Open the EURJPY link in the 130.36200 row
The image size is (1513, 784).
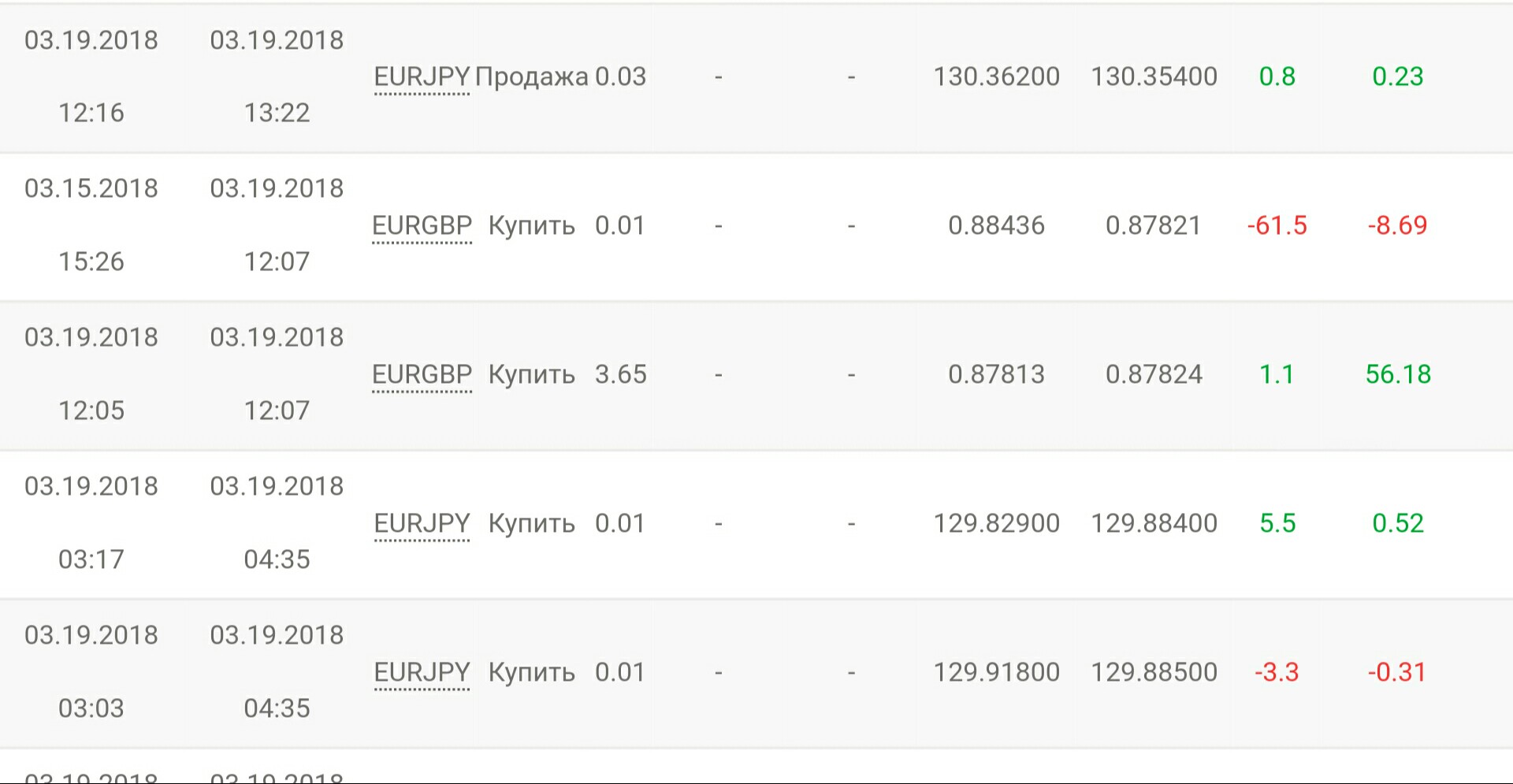(x=422, y=76)
